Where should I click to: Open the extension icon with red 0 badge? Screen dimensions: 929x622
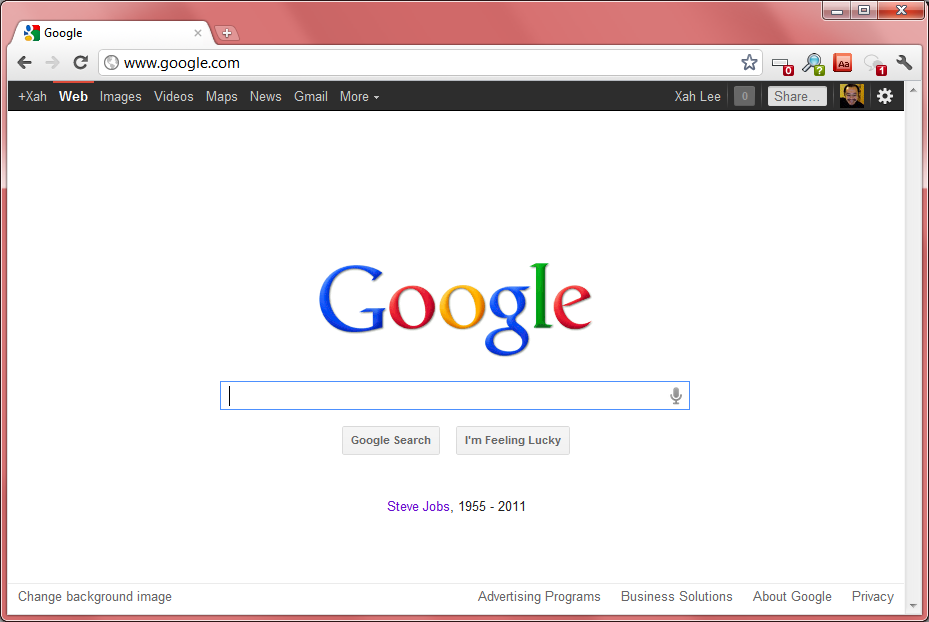coord(783,66)
